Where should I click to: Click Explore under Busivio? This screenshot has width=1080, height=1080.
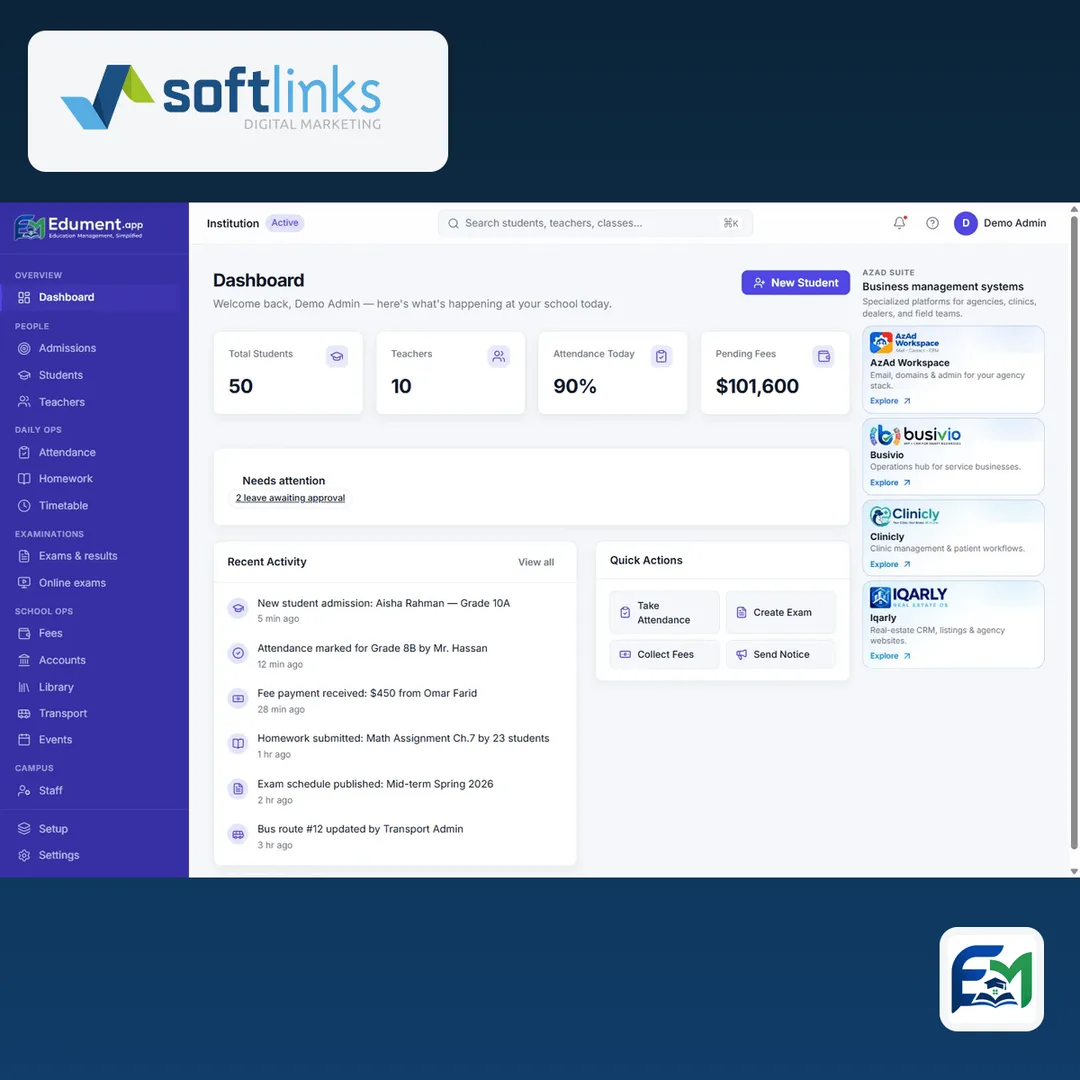pyautogui.click(x=890, y=483)
